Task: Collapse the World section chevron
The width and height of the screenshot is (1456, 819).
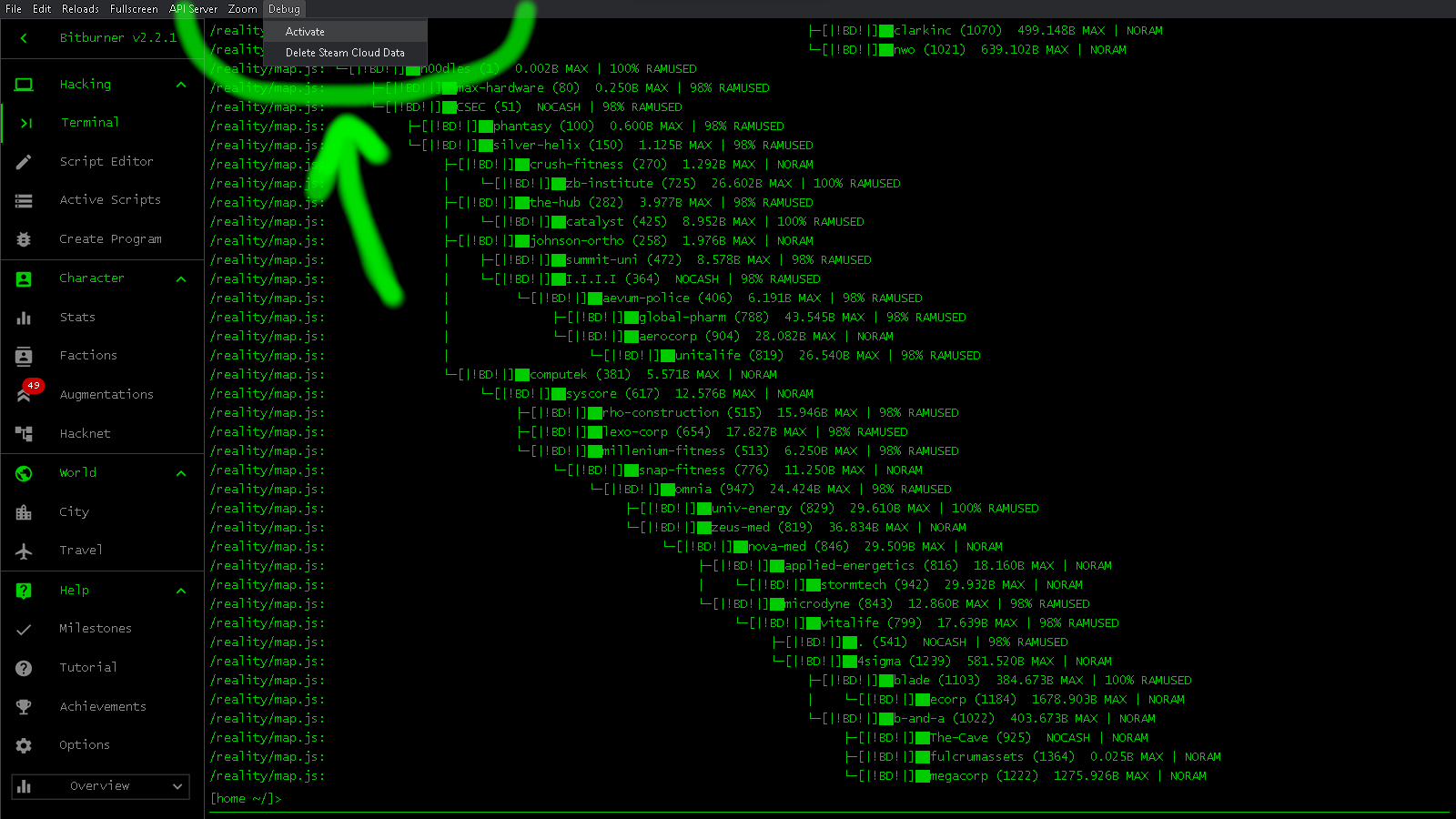Action: coord(181,473)
